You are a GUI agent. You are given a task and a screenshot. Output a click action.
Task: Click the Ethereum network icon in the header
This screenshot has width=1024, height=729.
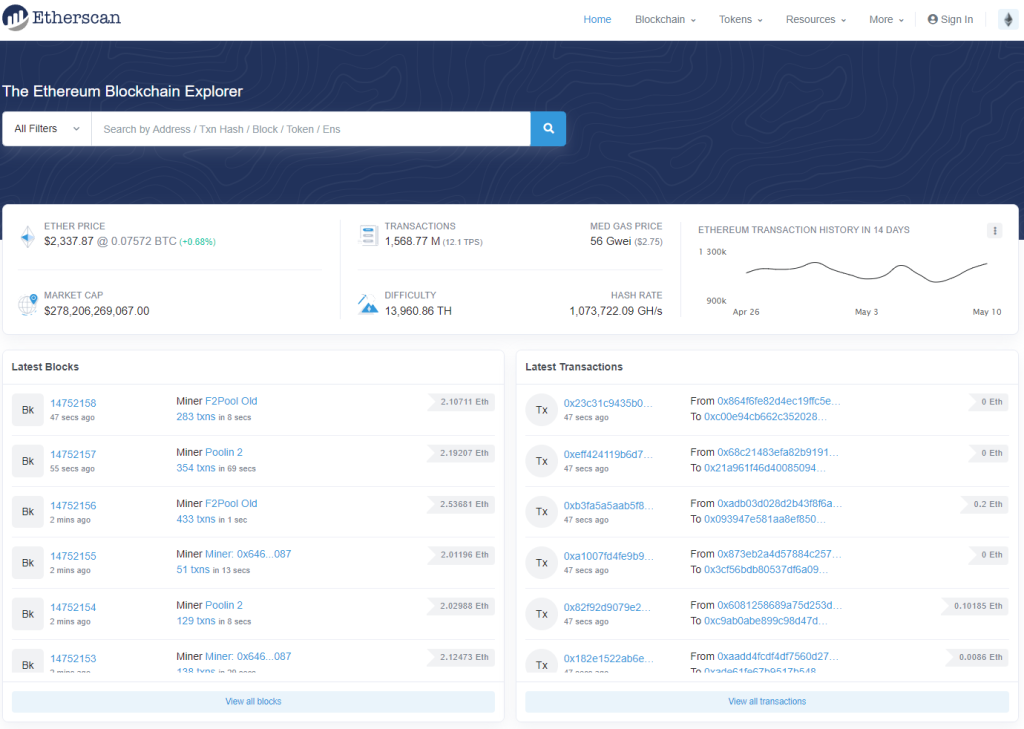pyautogui.click(x=1008, y=20)
